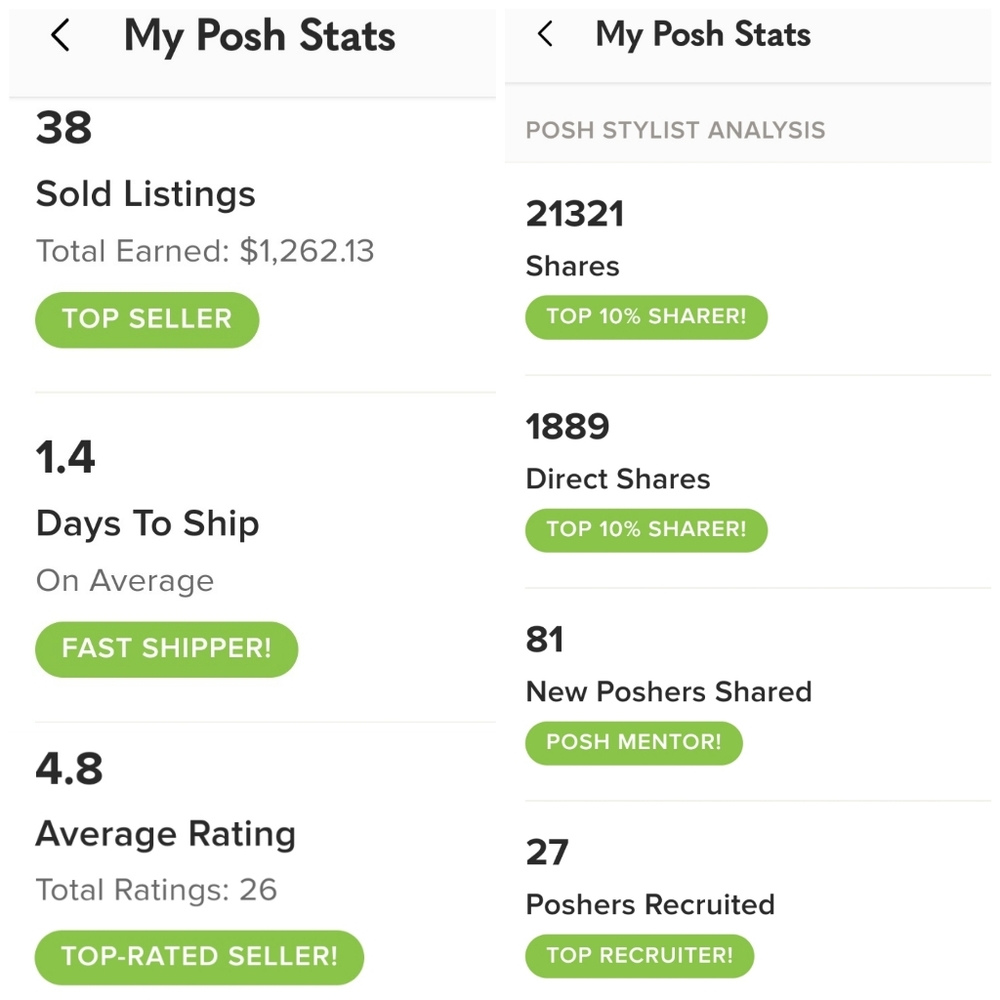Tap the POSH STYLIST ANALYSIS header
Image resolution: width=1000 pixels, height=1000 pixels.
[675, 130]
